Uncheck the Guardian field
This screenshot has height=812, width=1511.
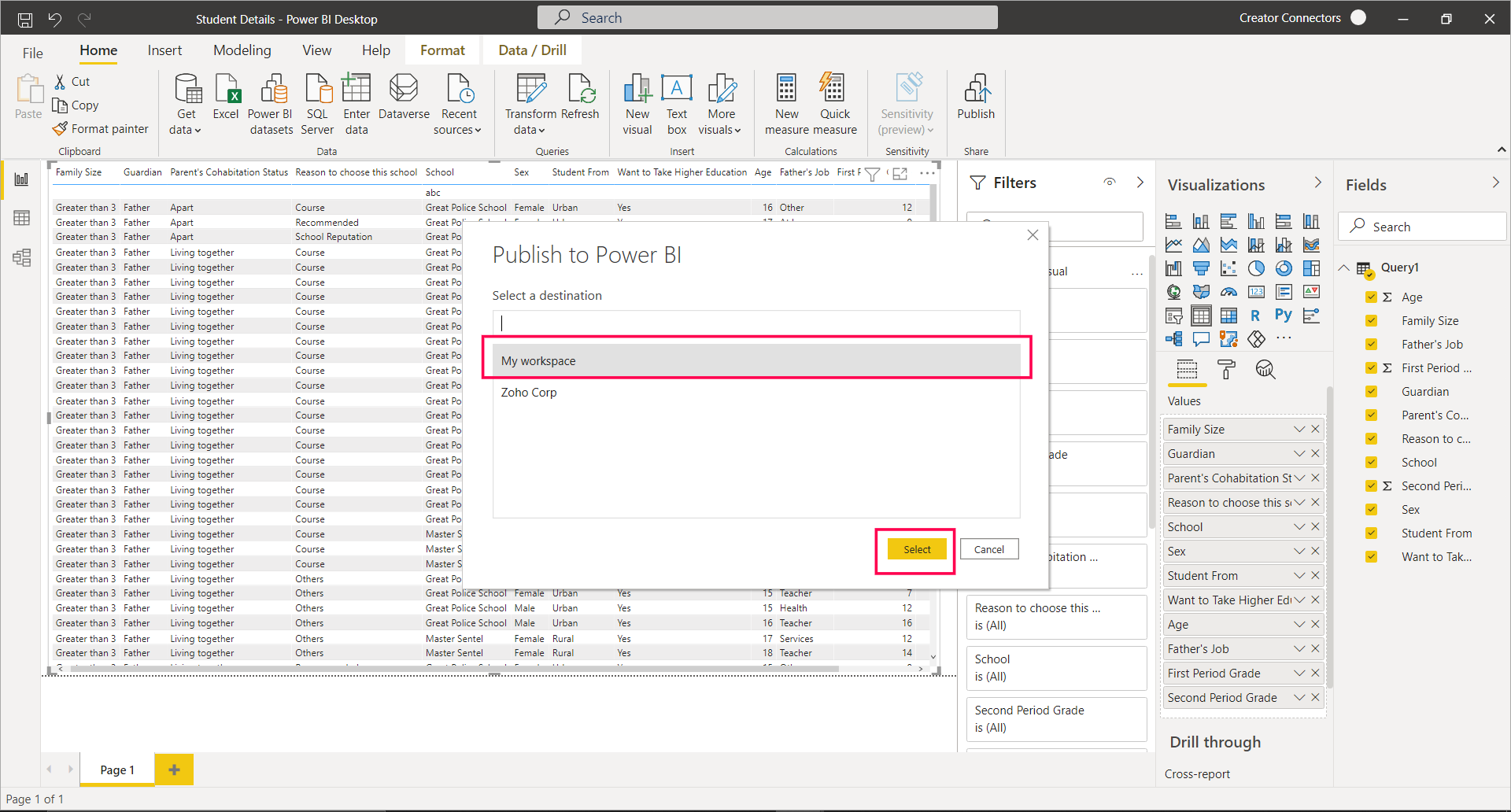(x=1371, y=391)
